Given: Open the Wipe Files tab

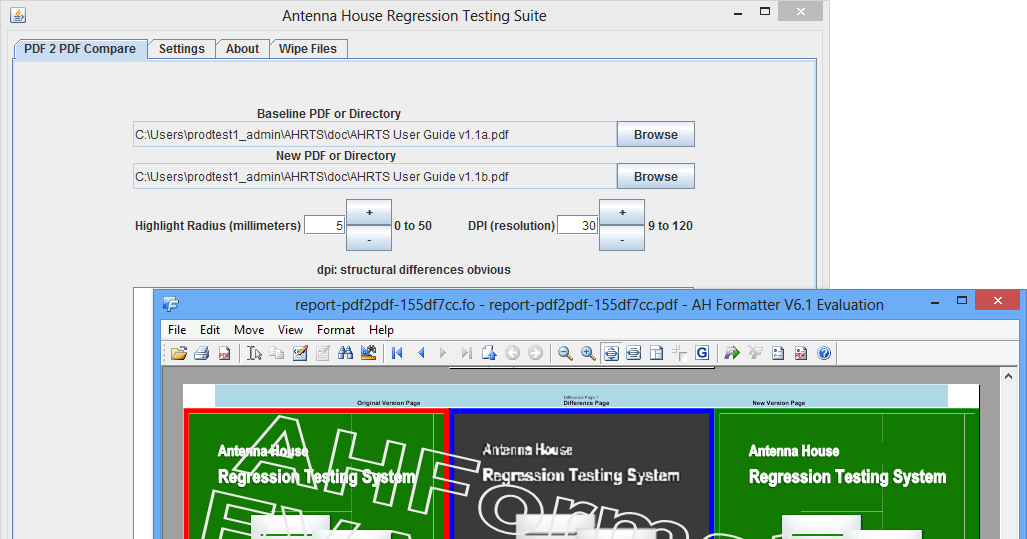Looking at the screenshot, I should coord(308,49).
